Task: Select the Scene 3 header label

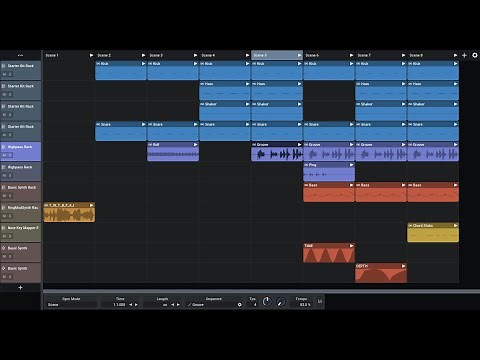Action: (156, 55)
